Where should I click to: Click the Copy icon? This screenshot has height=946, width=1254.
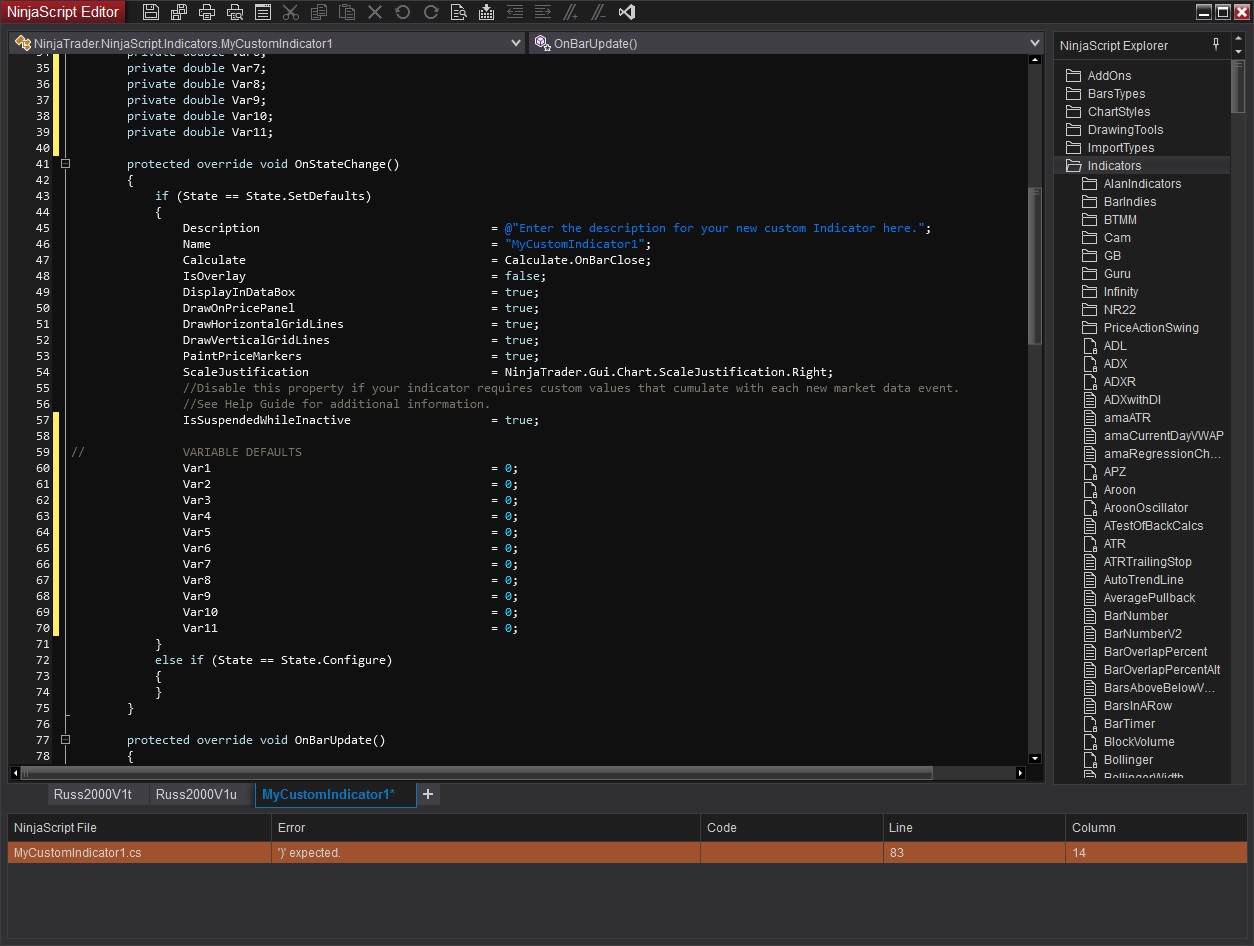click(319, 13)
